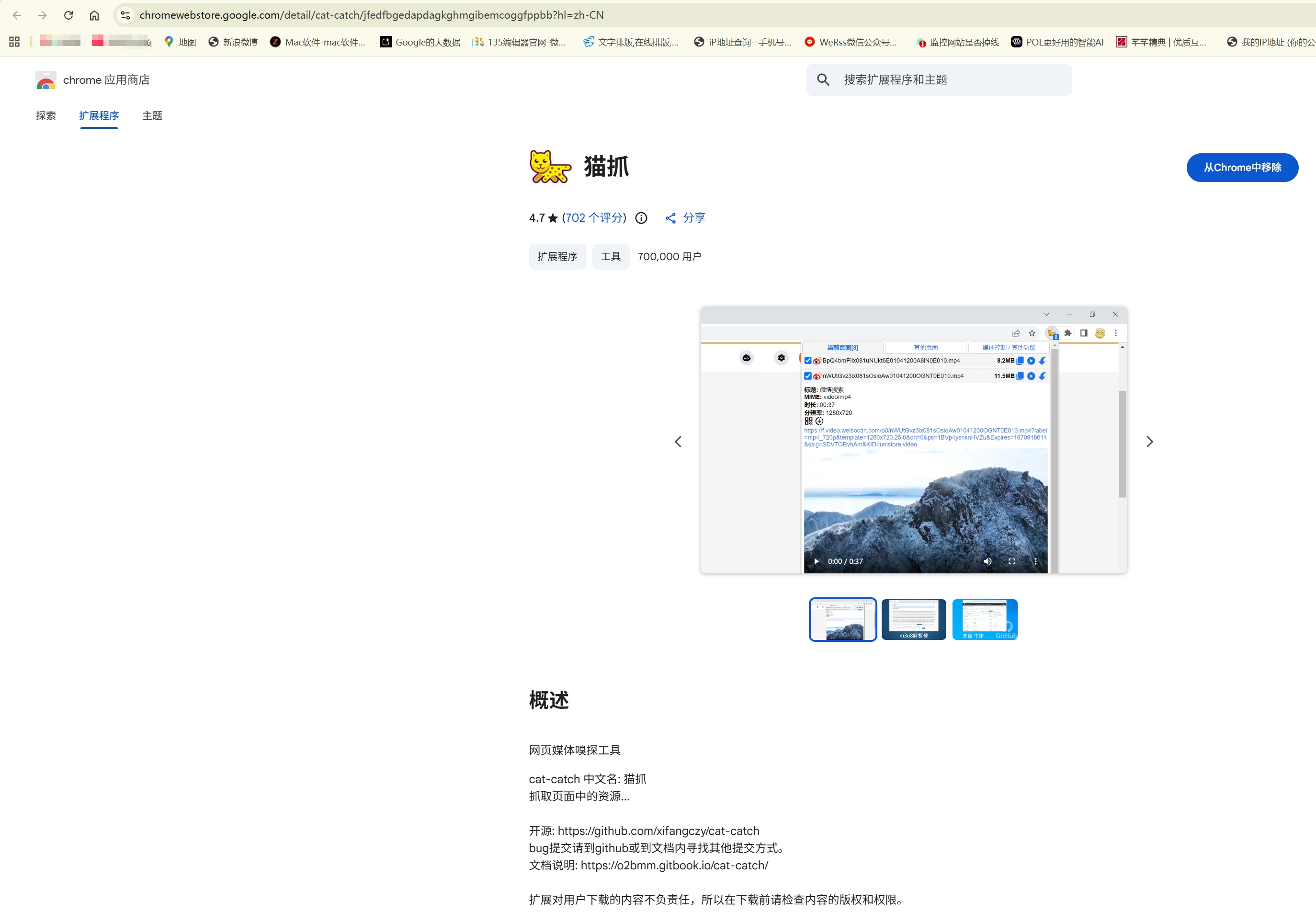Click the 猫抓 cat extension icon

pos(550,167)
